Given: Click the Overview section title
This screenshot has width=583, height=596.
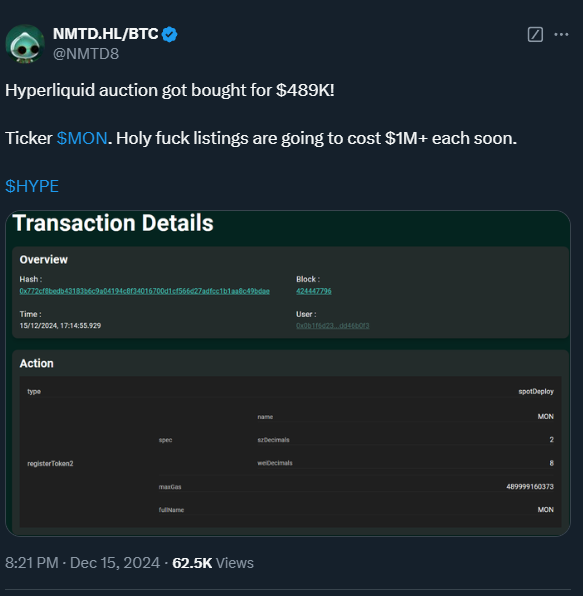Looking at the screenshot, I should pyautogui.click(x=44, y=260).
